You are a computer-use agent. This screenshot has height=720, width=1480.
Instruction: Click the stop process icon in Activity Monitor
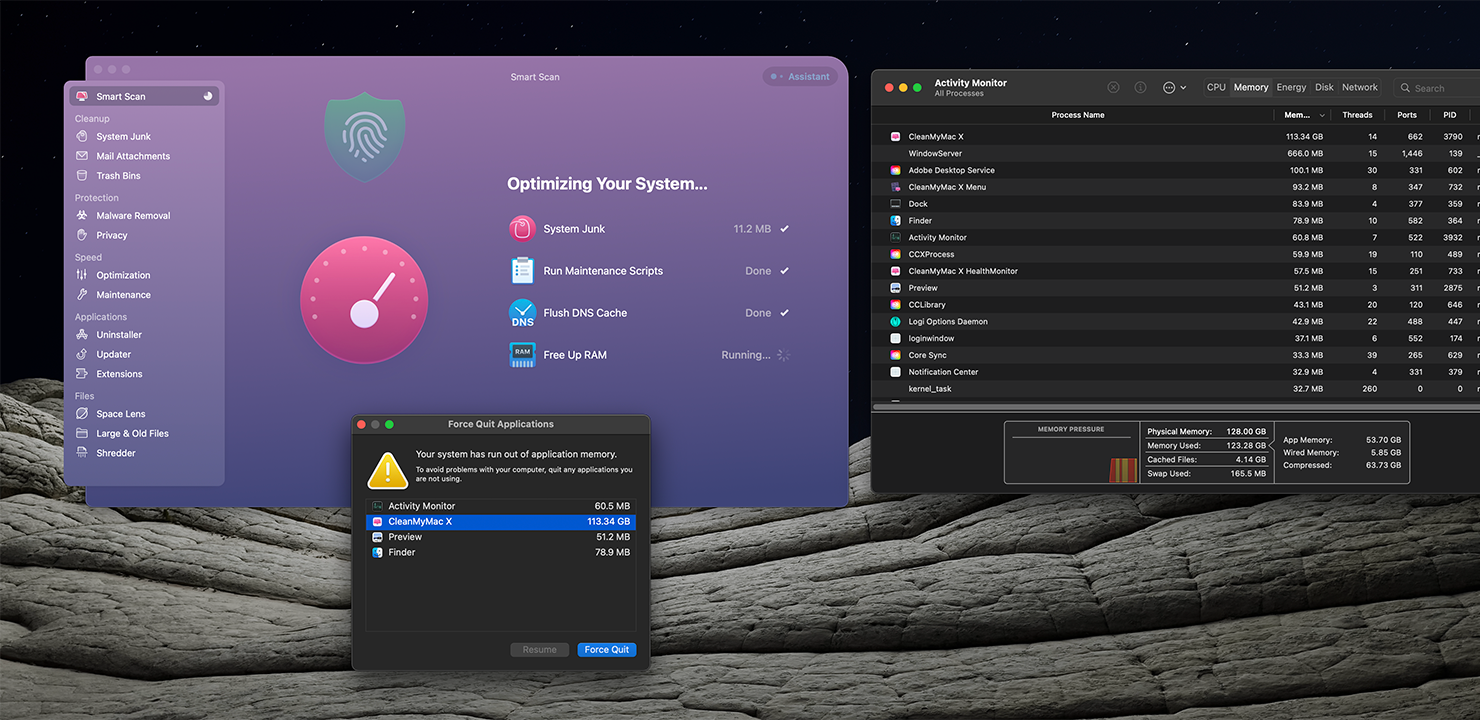pyautogui.click(x=1114, y=88)
